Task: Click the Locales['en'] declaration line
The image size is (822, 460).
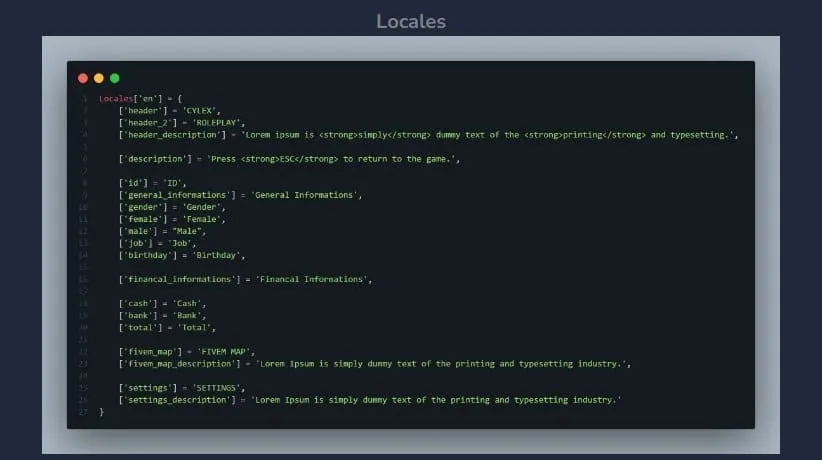Action: click(140, 99)
